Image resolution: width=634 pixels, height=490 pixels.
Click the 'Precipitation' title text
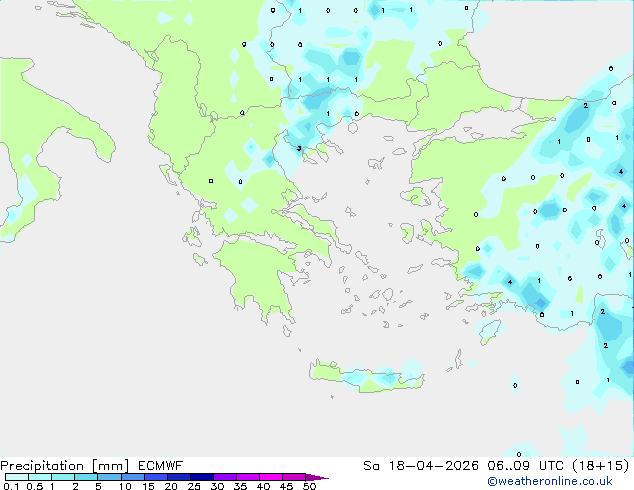click(x=42, y=466)
